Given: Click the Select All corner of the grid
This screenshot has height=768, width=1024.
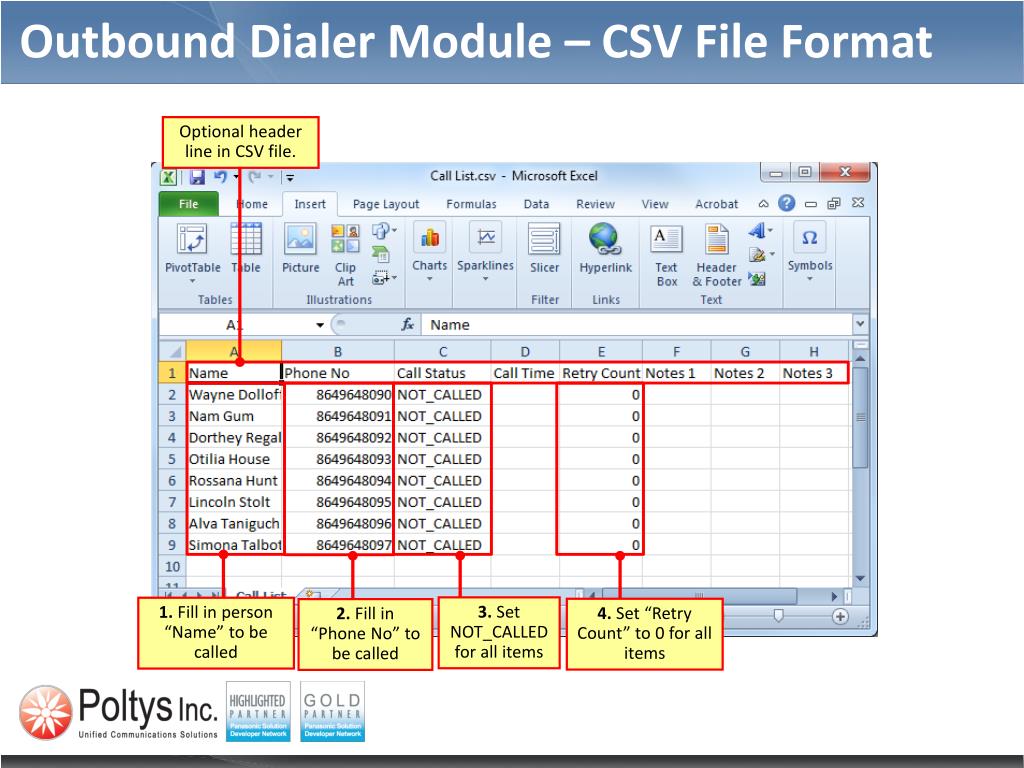Looking at the screenshot, I should (173, 351).
